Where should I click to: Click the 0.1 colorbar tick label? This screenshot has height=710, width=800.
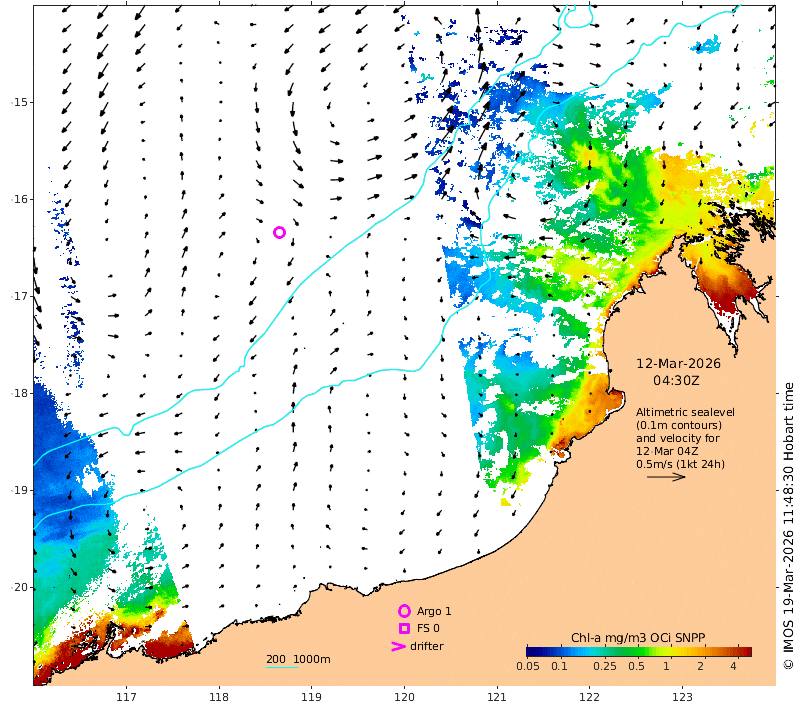tap(559, 666)
